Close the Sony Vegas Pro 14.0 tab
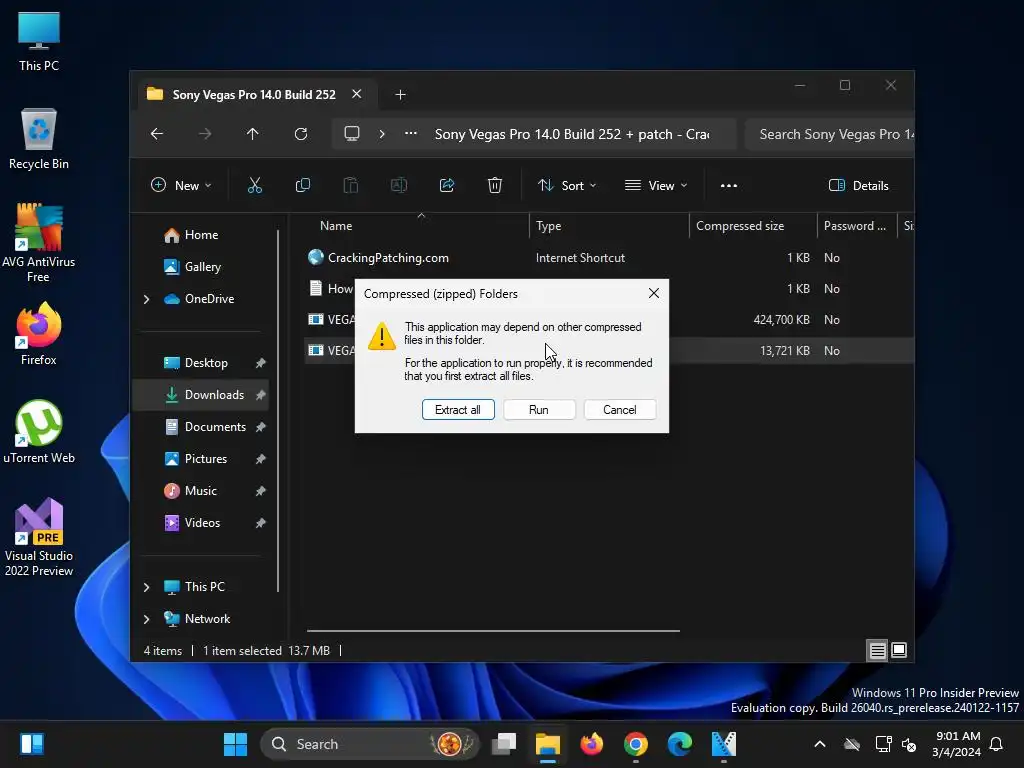The width and height of the screenshot is (1024, 768). click(x=357, y=94)
